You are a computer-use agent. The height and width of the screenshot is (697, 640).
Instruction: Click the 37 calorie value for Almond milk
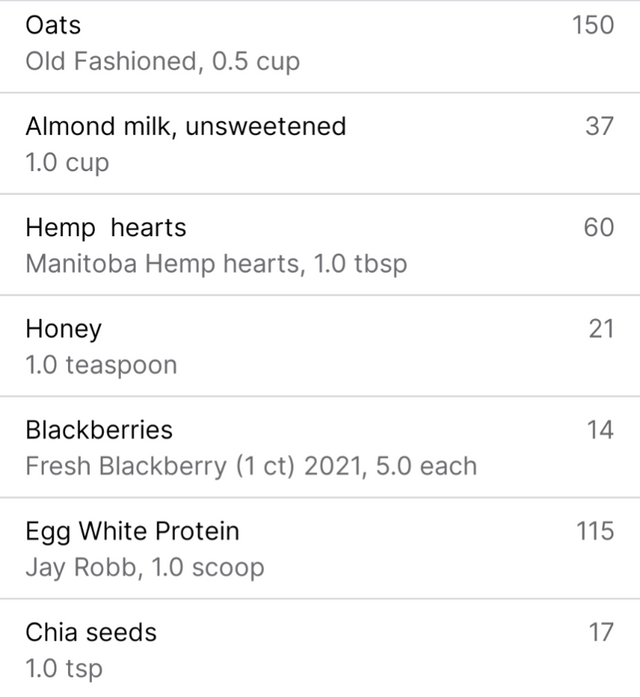pos(600,126)
